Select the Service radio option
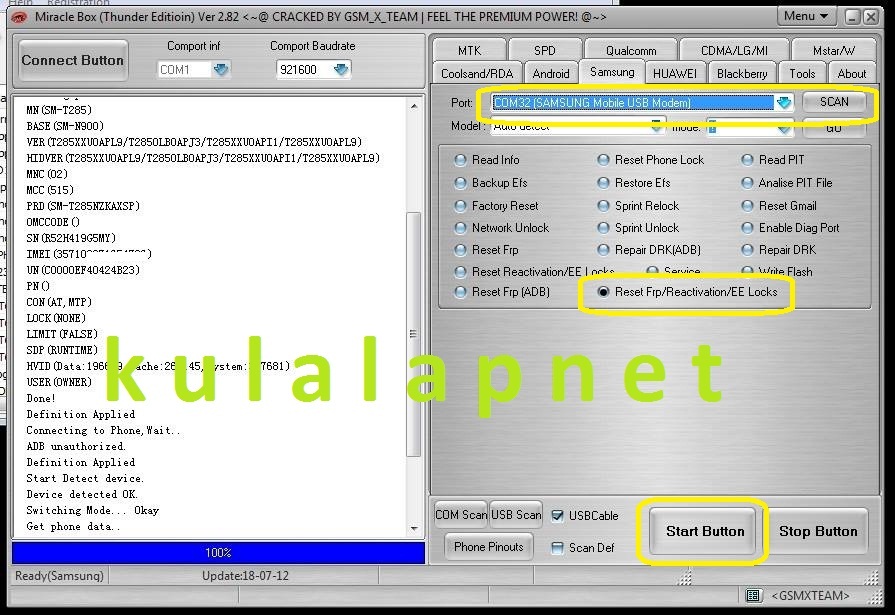Image resolution: width=895 pixels, height=615 pixels. coord(652,271)
